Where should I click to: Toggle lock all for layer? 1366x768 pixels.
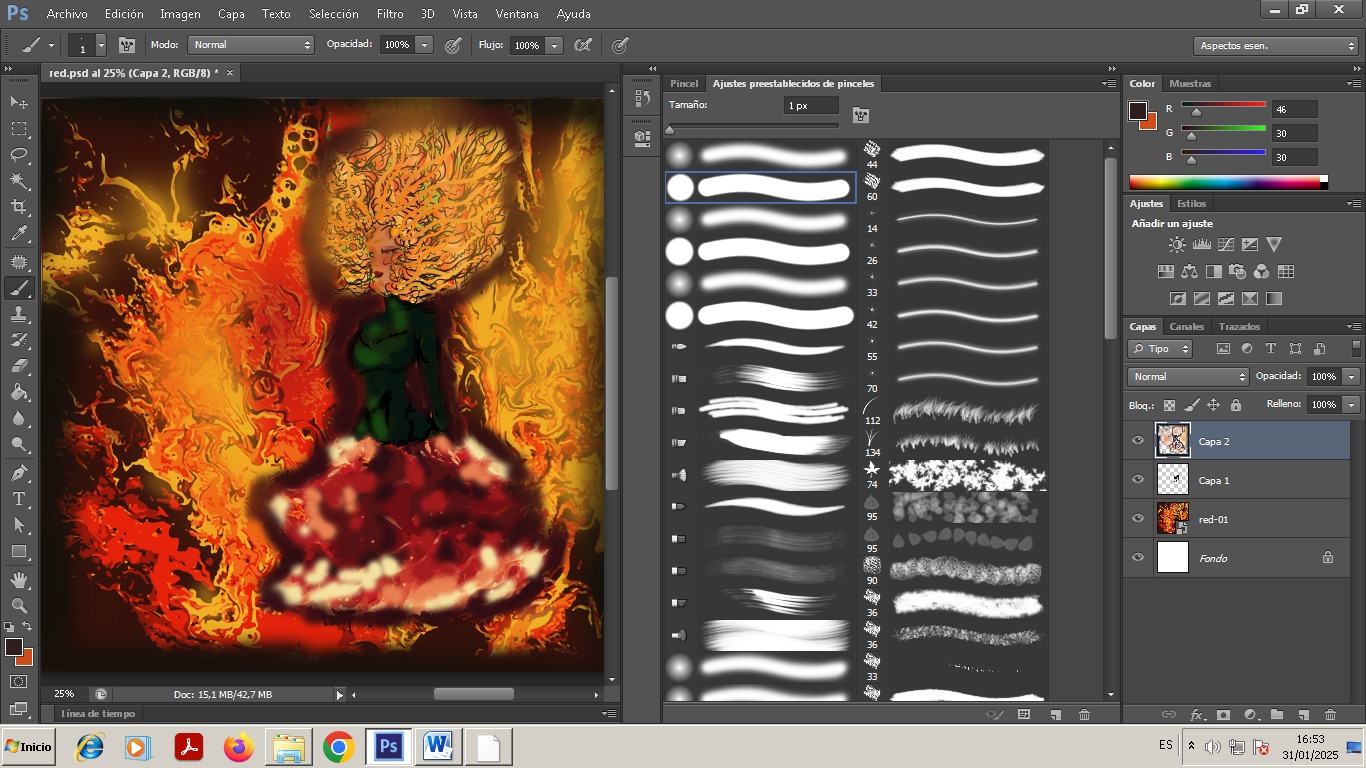click(x=1236, y=405)
